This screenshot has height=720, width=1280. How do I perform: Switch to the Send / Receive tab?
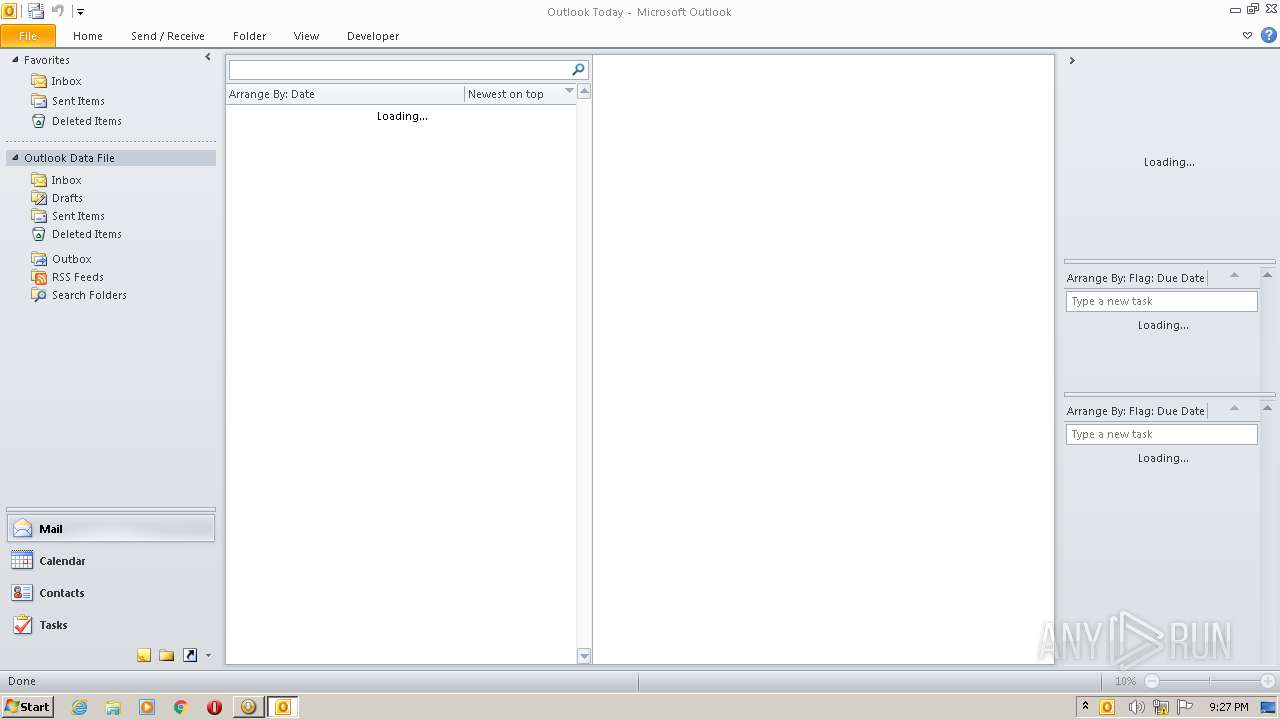168,36
